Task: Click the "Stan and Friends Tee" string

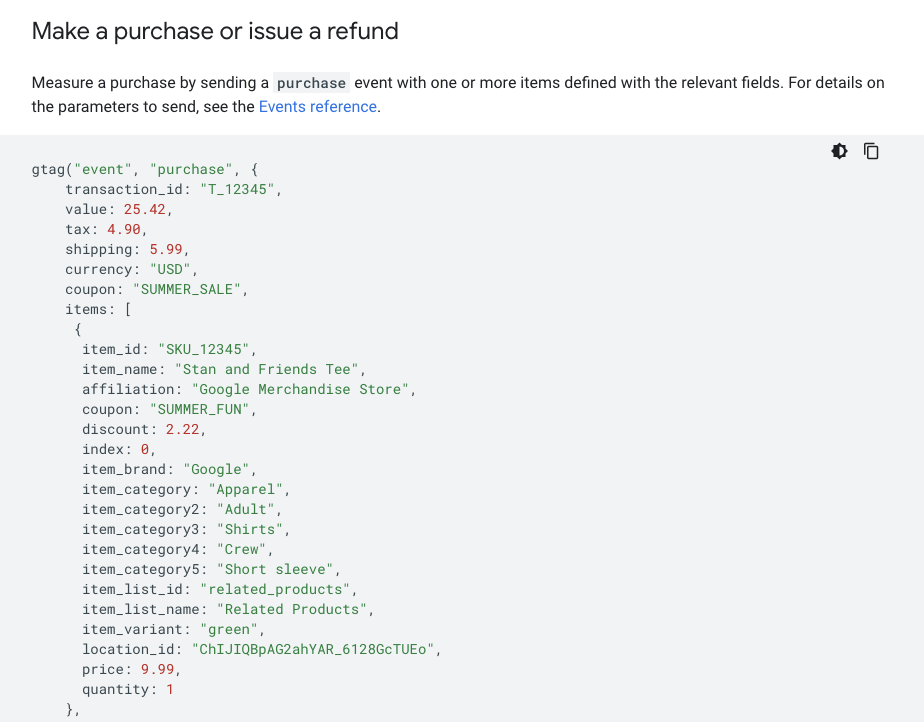Action: pos(267,369)
